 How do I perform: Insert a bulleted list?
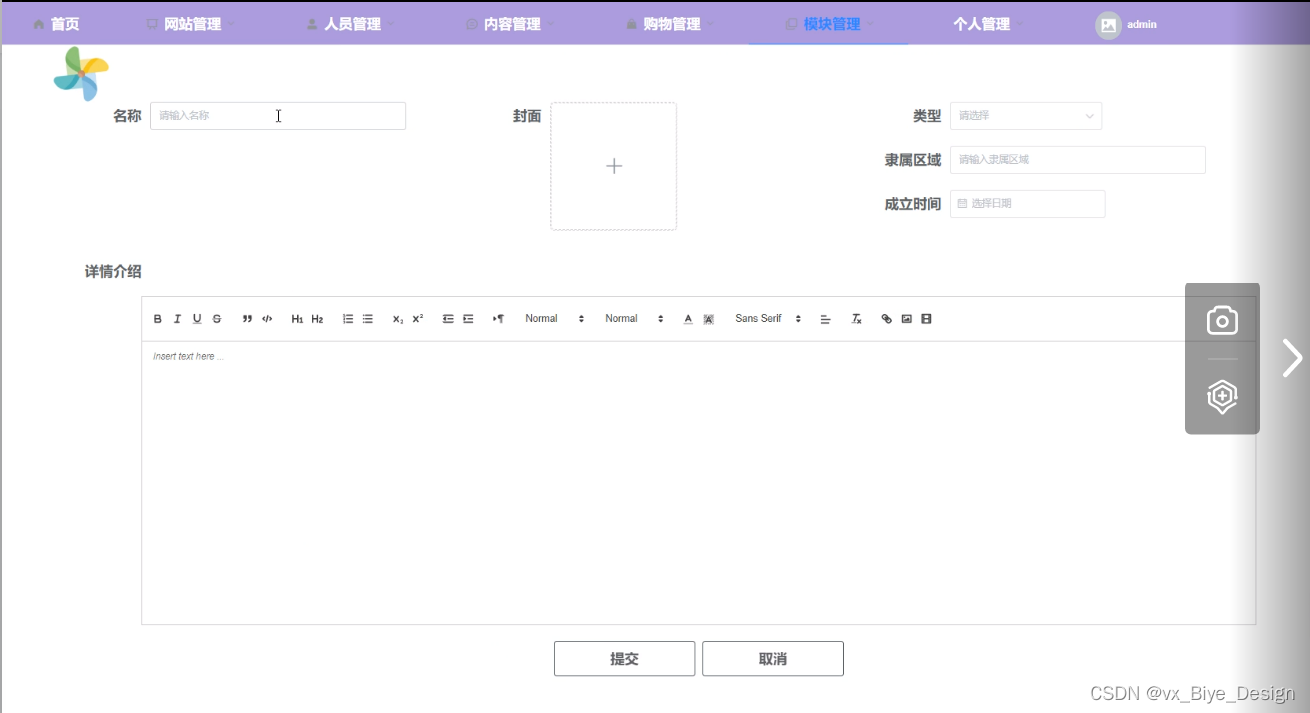click(x=368, y=319)
